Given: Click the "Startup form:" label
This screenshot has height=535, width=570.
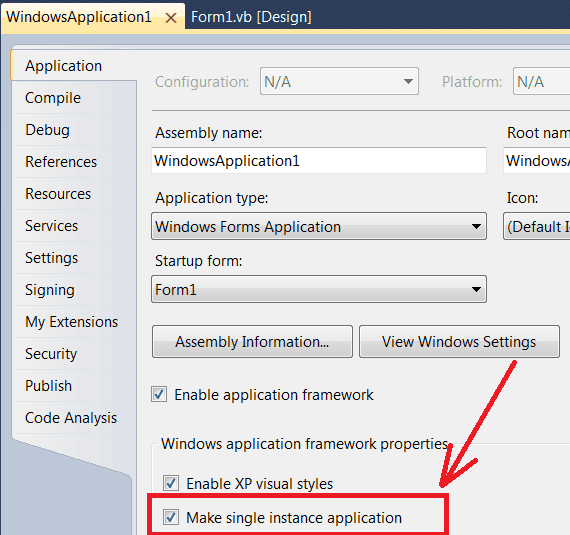Looking at the screenshot, I should point(198,261).
